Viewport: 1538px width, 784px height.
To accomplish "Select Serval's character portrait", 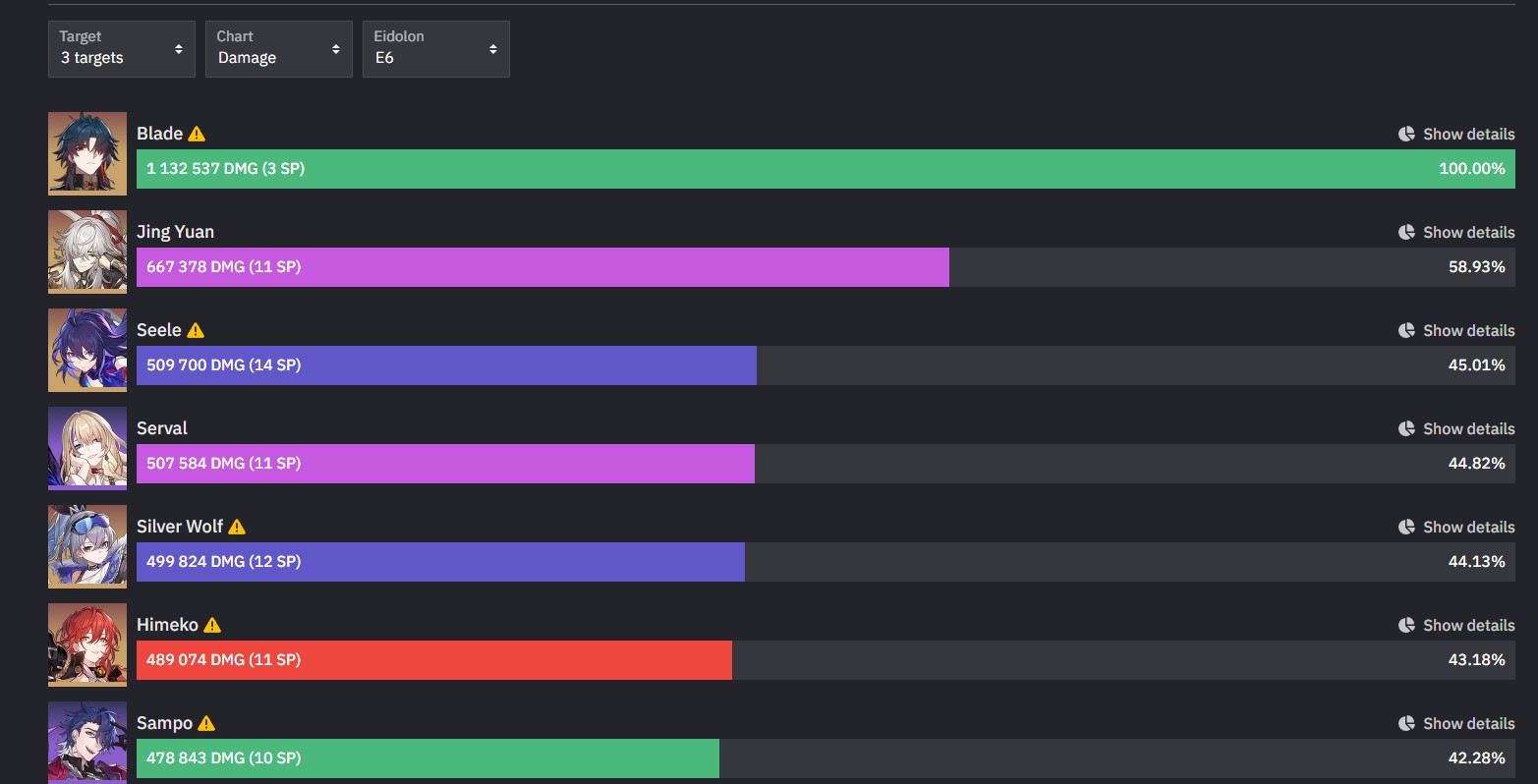I will (87, 448).
